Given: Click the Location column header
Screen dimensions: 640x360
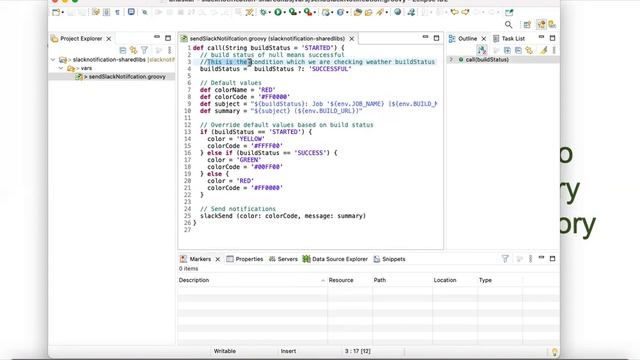Looking at the screenshot, I should [x=455, y=280].
